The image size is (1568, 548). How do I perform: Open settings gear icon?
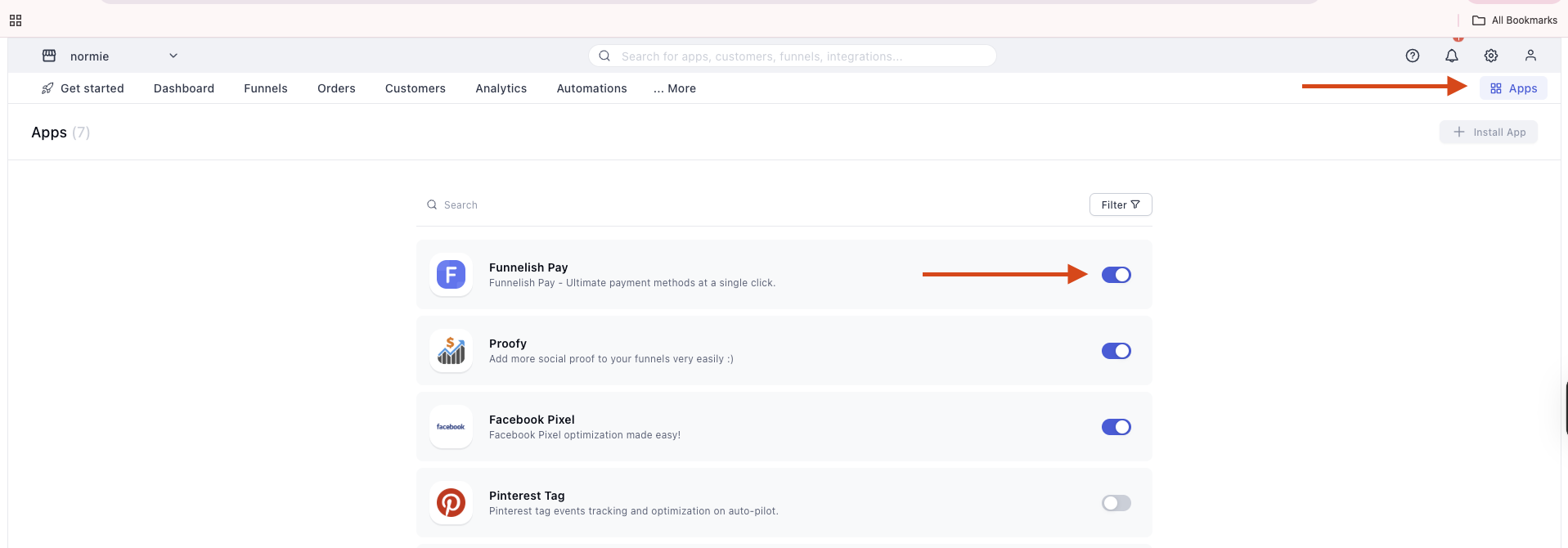[x=1490, y=56]
